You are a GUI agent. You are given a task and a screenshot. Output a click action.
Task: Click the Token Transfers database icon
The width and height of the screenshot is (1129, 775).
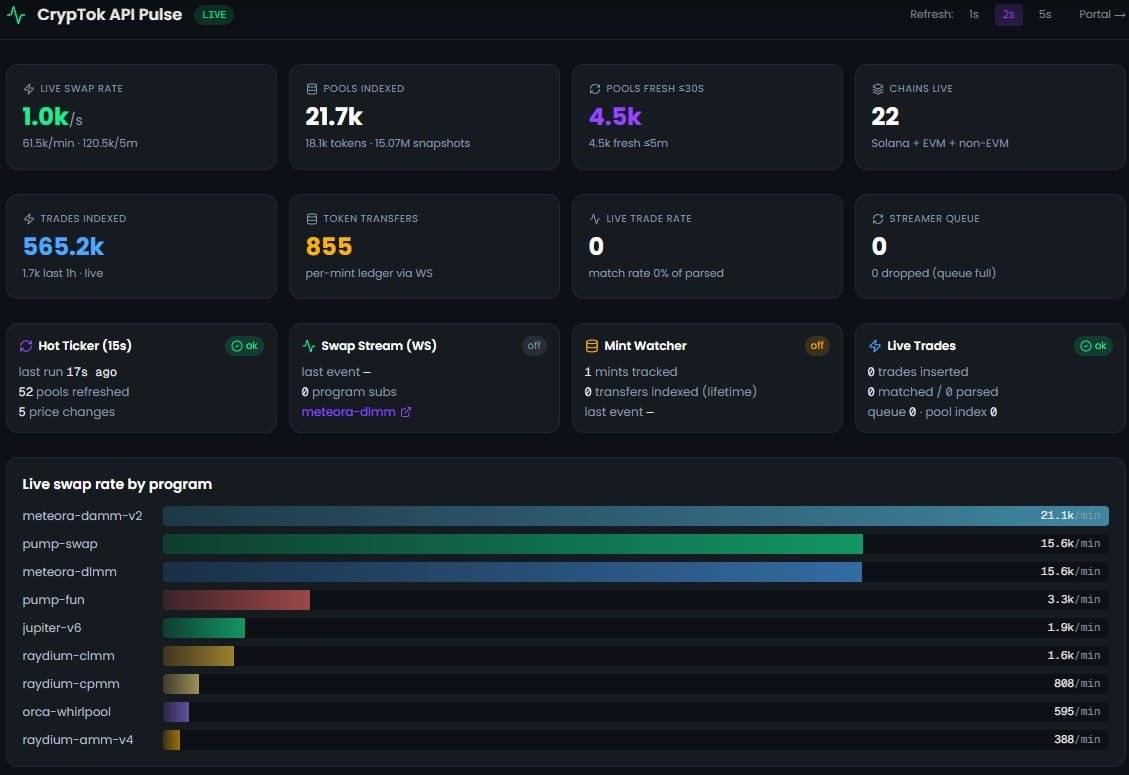coord(312,218)
